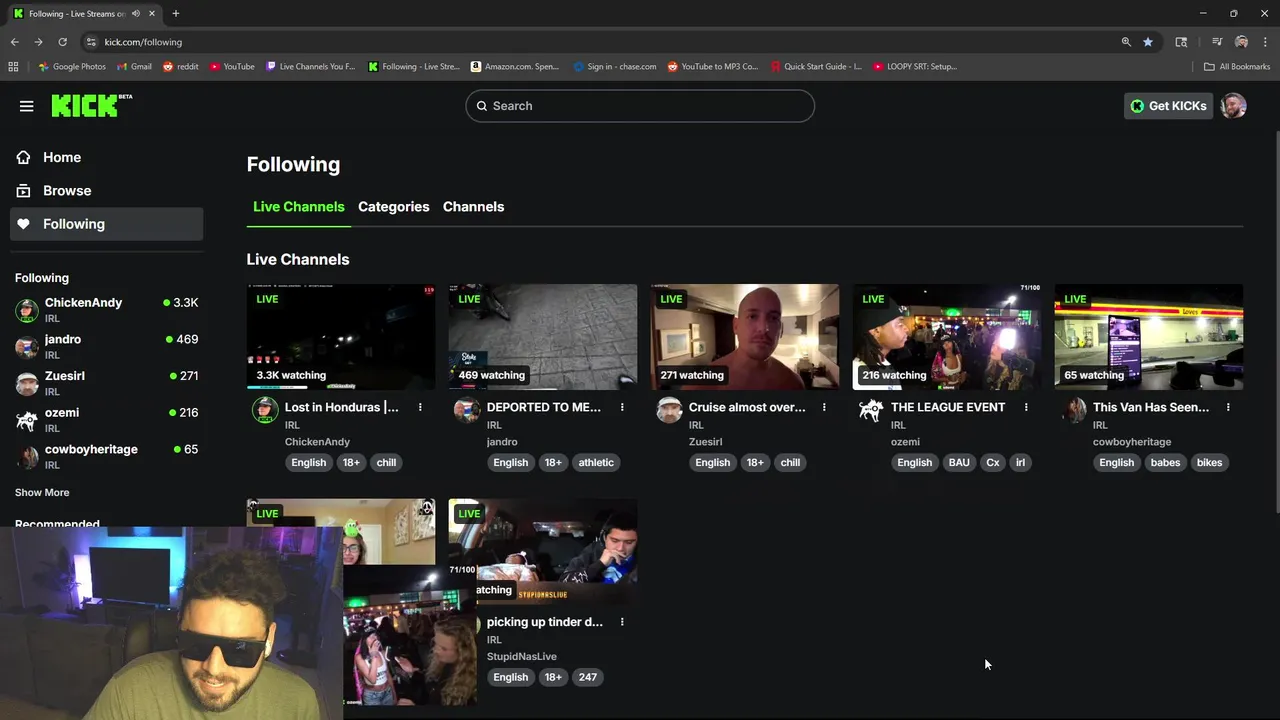The width and height of the screenshot is (1280, 720).
Task: Click the bookmark star icon
Action: click(1148, 42)
